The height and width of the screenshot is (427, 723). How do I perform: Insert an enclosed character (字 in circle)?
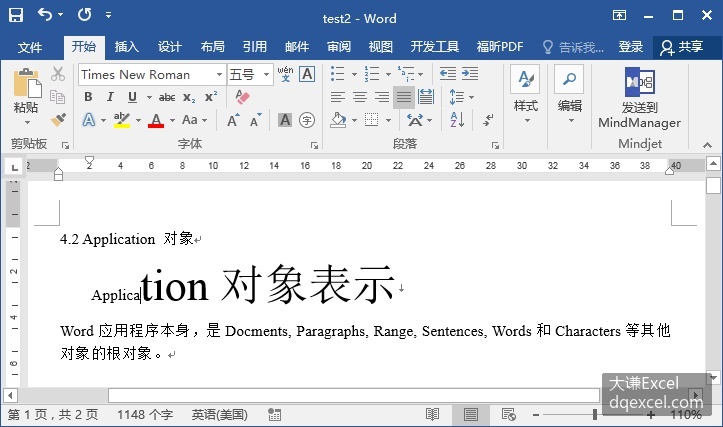[307, 120]
